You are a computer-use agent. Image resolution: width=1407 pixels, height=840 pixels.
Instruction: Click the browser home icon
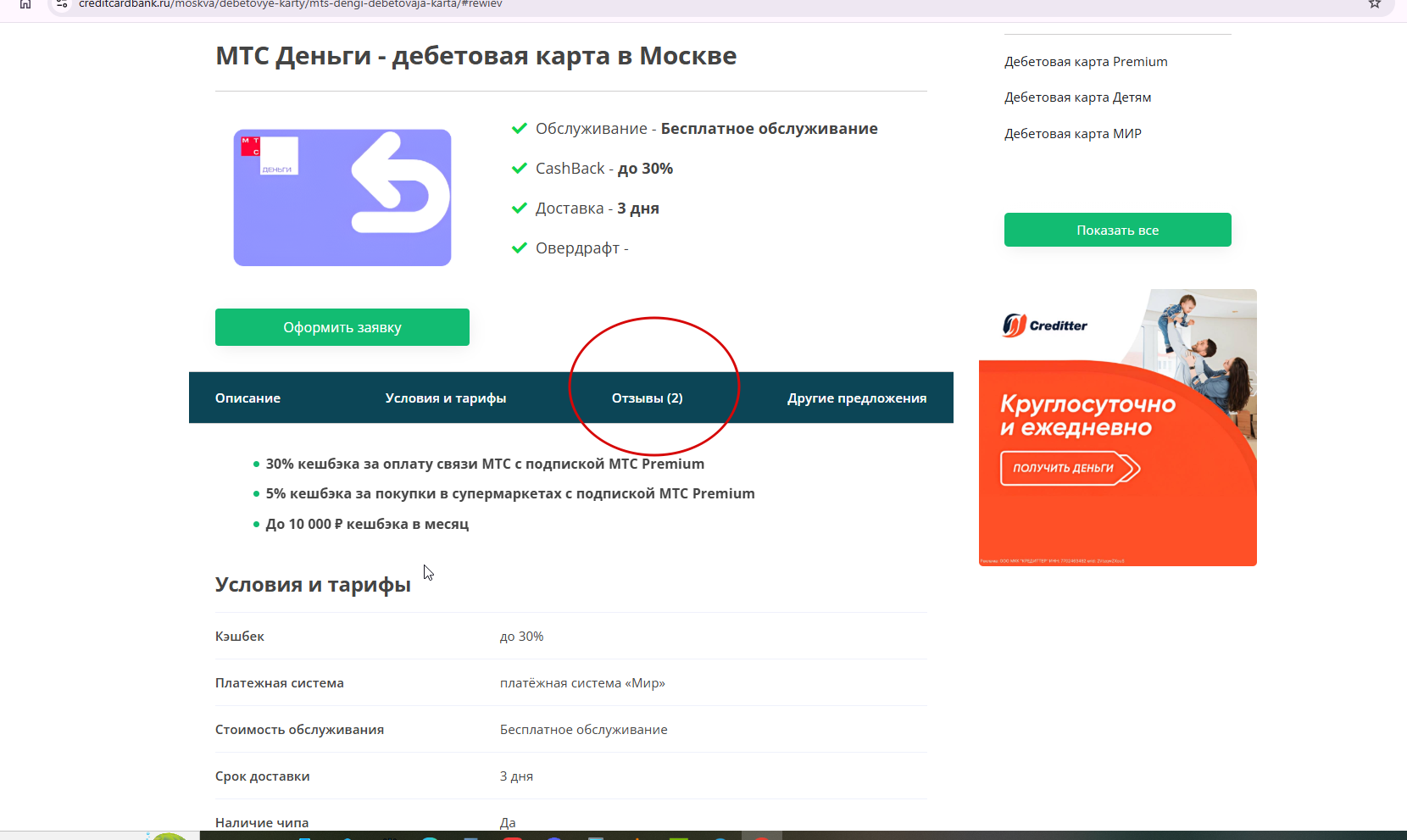[25, 3]
